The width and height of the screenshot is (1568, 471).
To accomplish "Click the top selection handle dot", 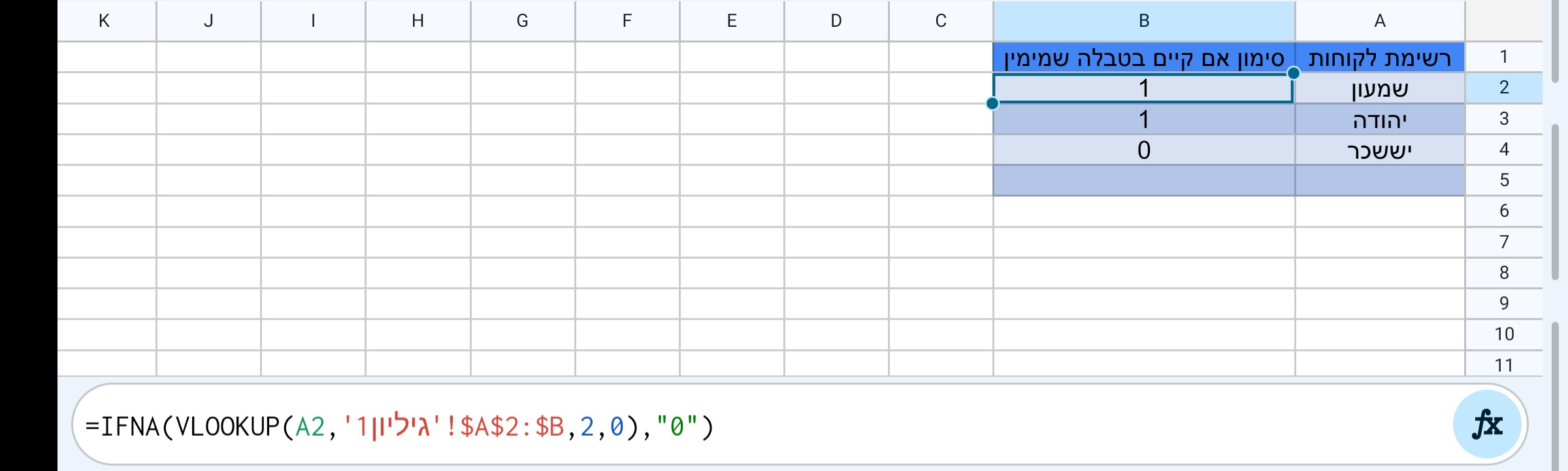I will click(x=1293, y=73).
